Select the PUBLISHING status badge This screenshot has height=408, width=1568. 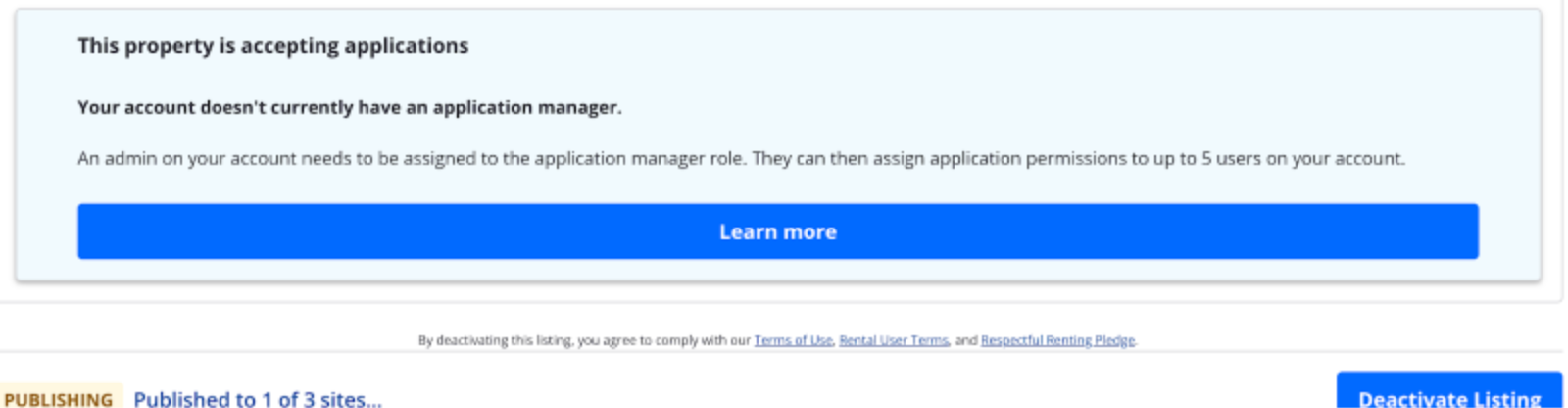[x=59, y=397]
